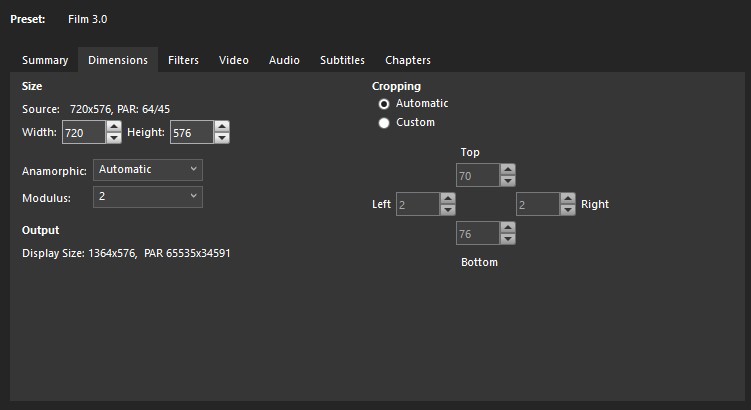Click the source text 720x576, PAR: 64/45
This screenshot has width=751, height=410.
(120, 109)
